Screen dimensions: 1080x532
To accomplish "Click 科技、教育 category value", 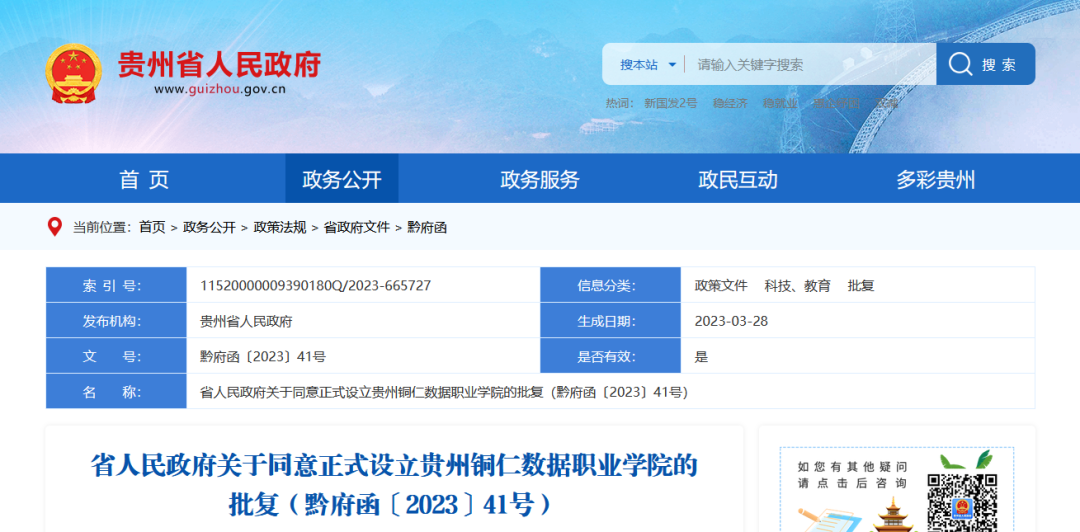I will click(x=797, y=285).
